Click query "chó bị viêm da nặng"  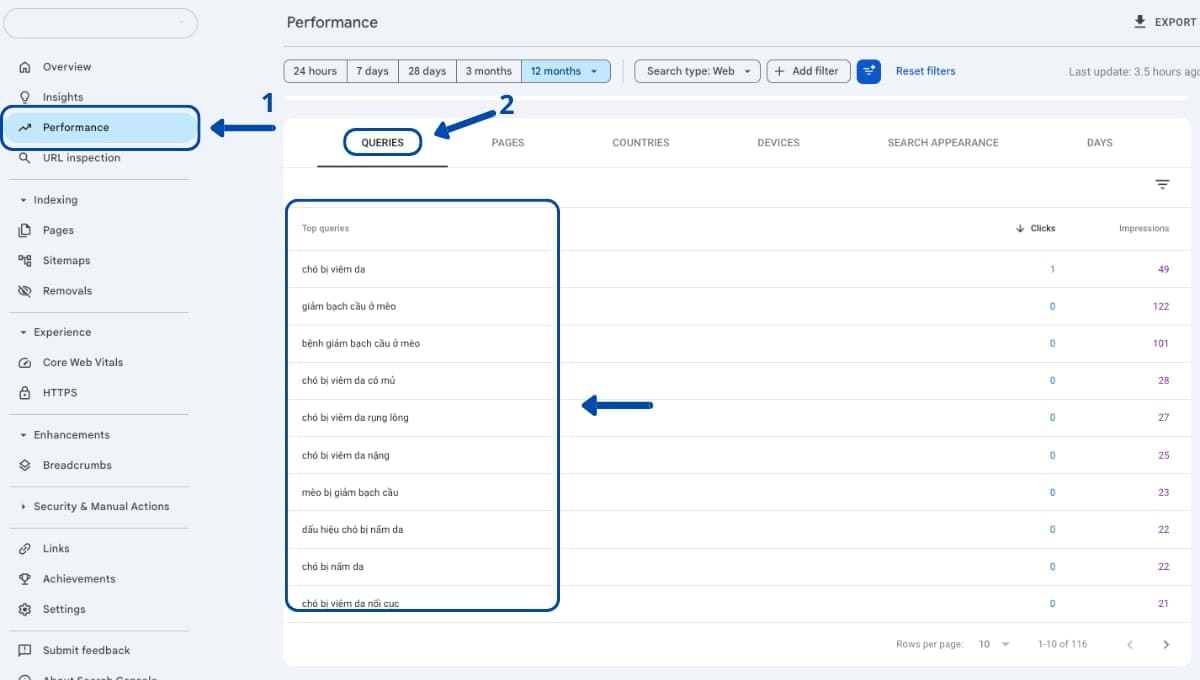click(x=346, y=456)
